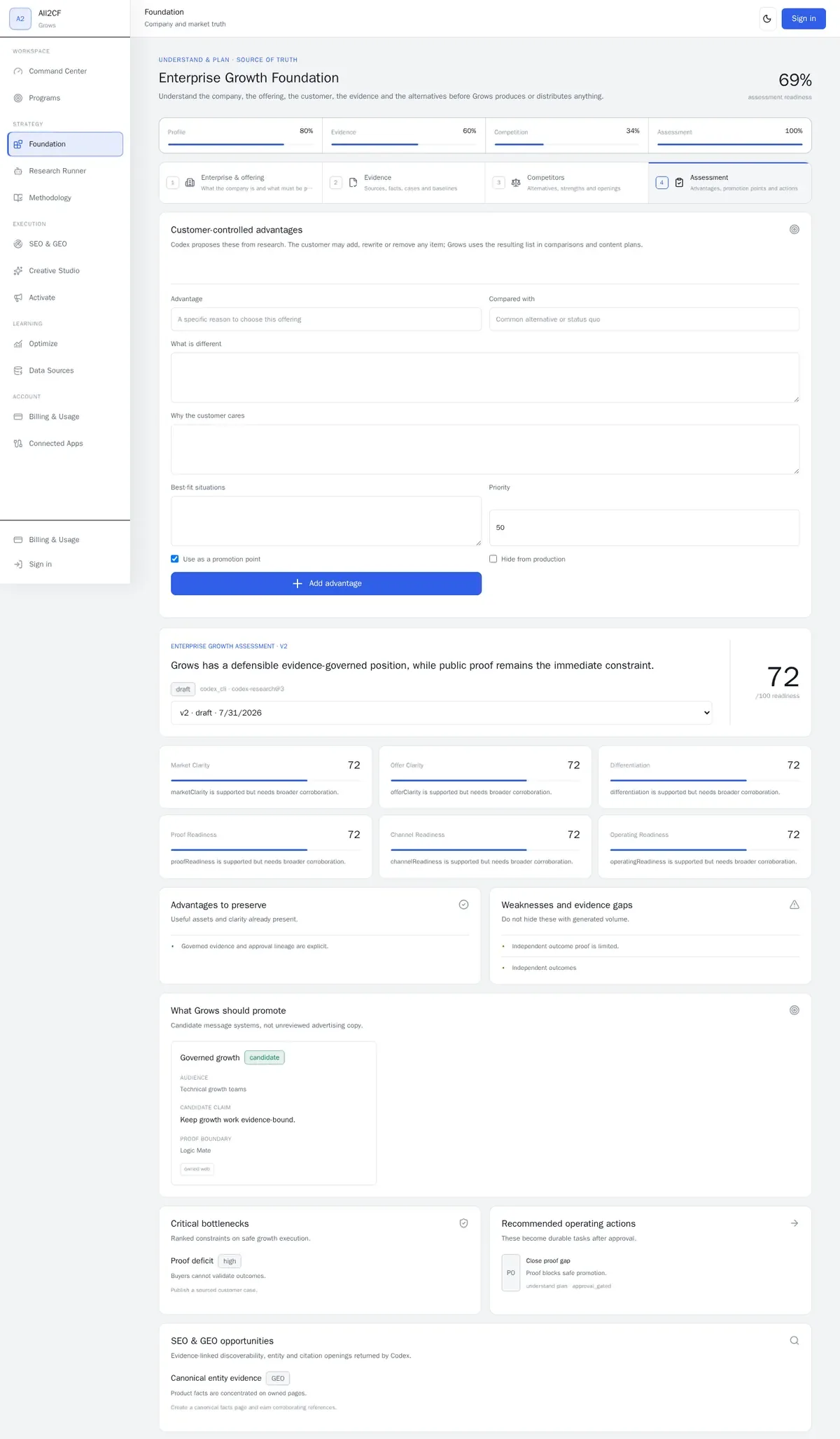The height and width of the screenshot is (1439, 840).
Task: Open the Enterprise & offering step tab
Action: (241, 183)
